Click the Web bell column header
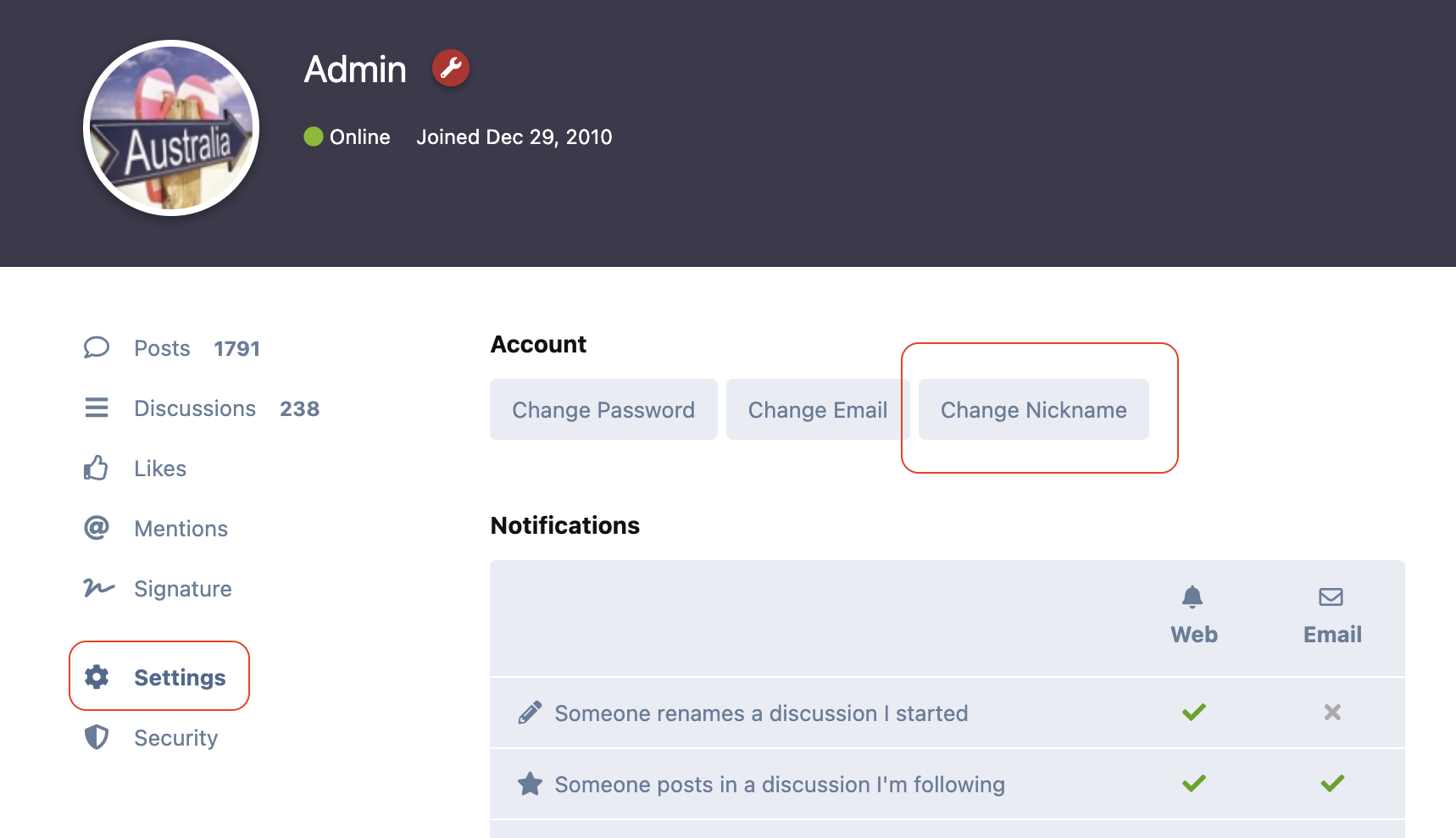Viewport: 1456px width, 838px height. pos(1193,614)
